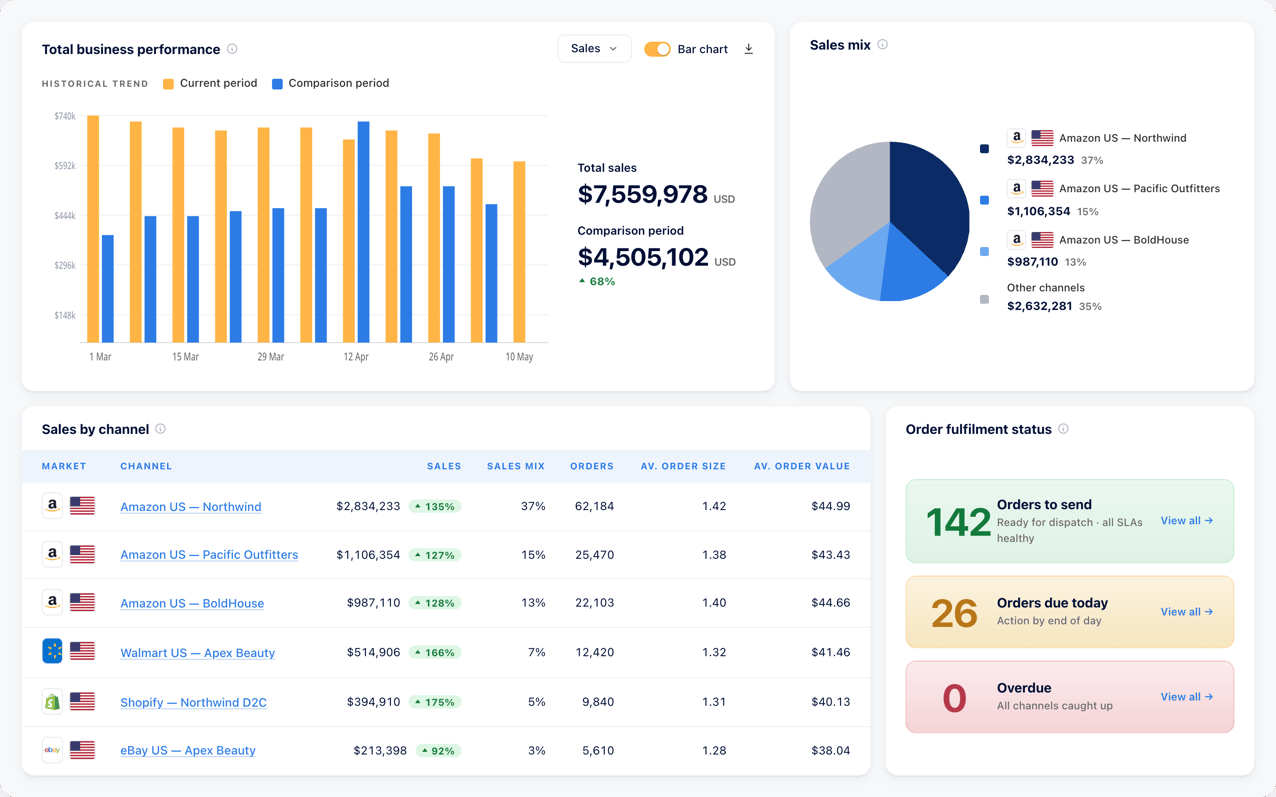Viewport: 1276px width, 797px height.
Task: Click the 62,184 orders cell
Action: pyautogui.click(x=594, y=507)
